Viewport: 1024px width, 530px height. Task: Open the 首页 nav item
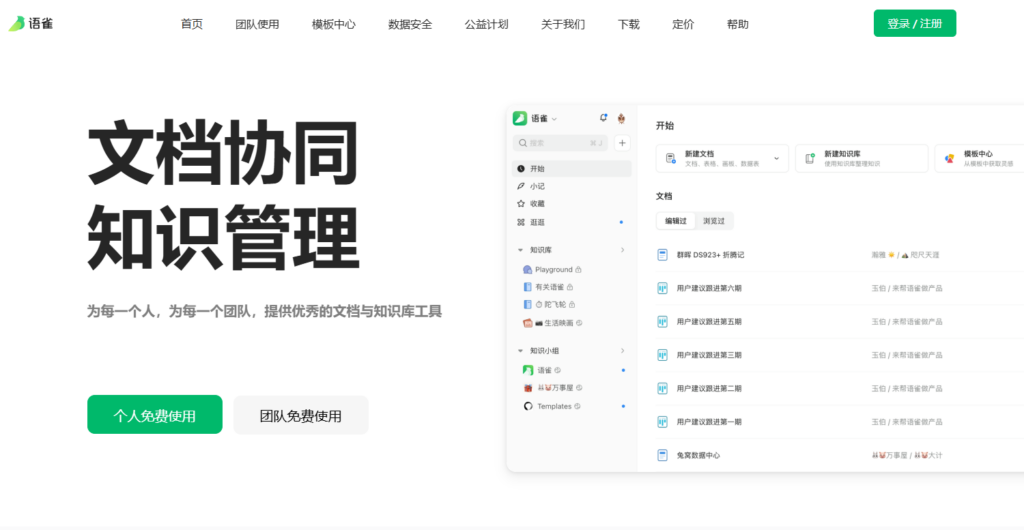(x=192, y=24)
